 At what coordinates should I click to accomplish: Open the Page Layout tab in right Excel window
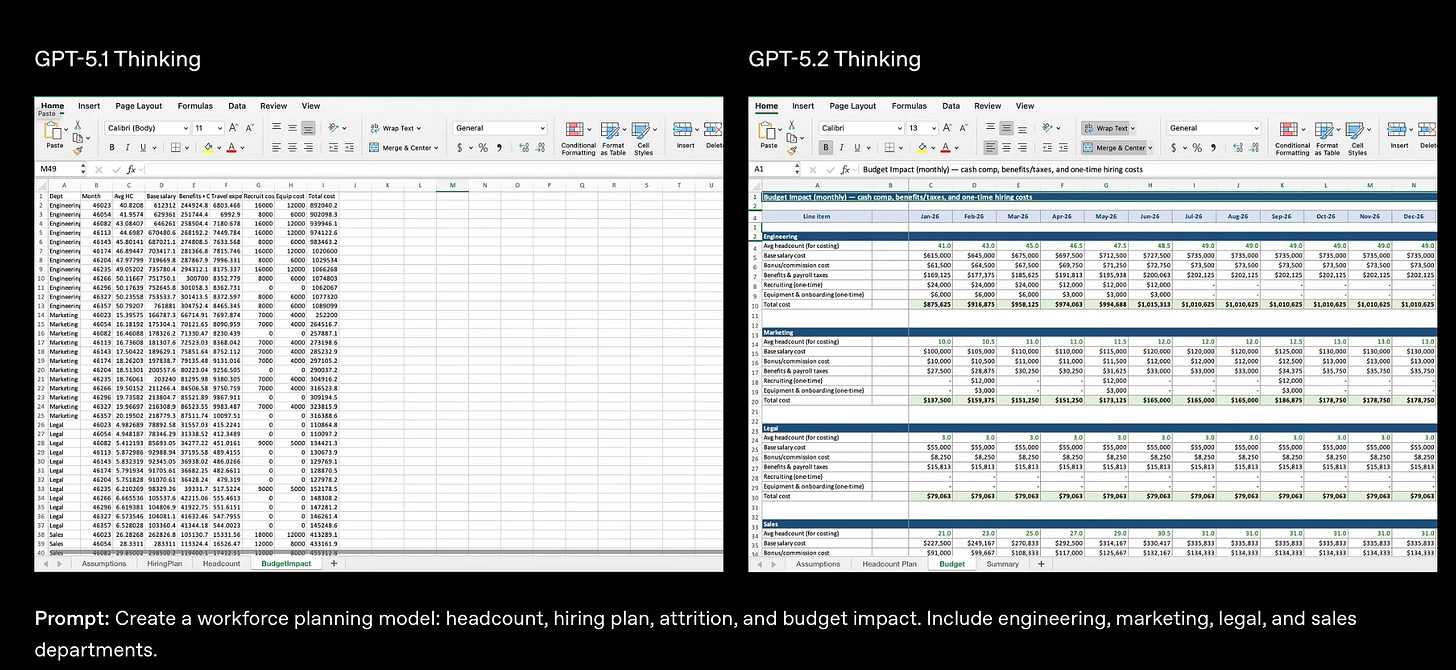pyautogui.click(x=853, y=106)
